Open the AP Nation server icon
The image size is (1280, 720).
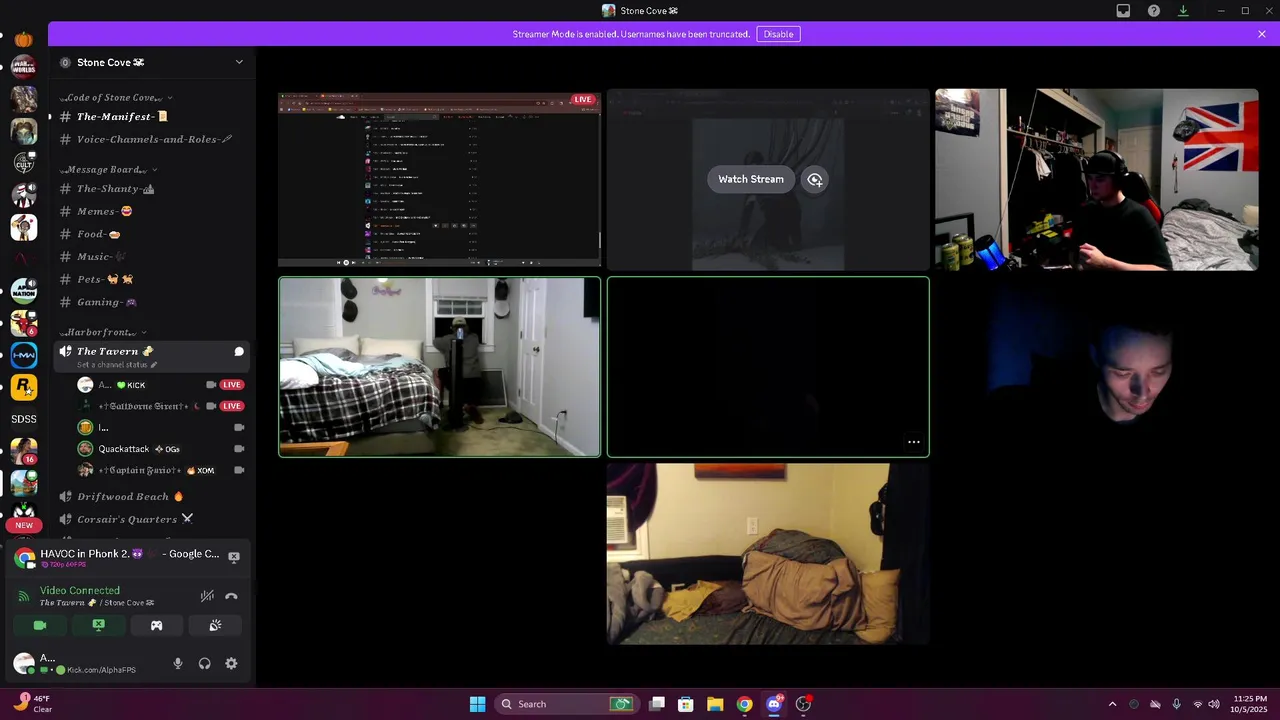click(x=24, y=290)
